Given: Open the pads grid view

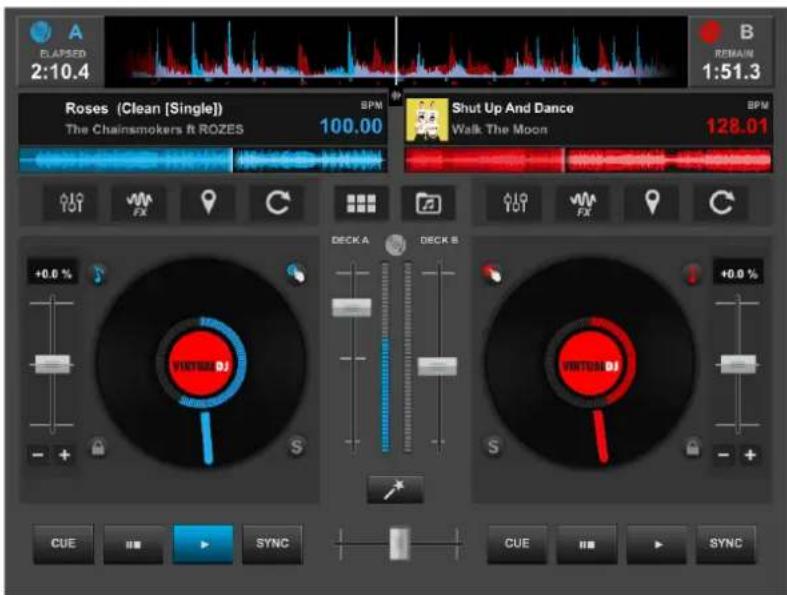Looking at the screenshot, I should tap(361, 203).
